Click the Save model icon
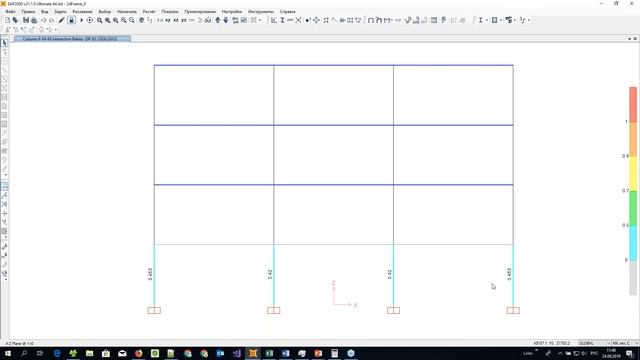 click(26, 20)
